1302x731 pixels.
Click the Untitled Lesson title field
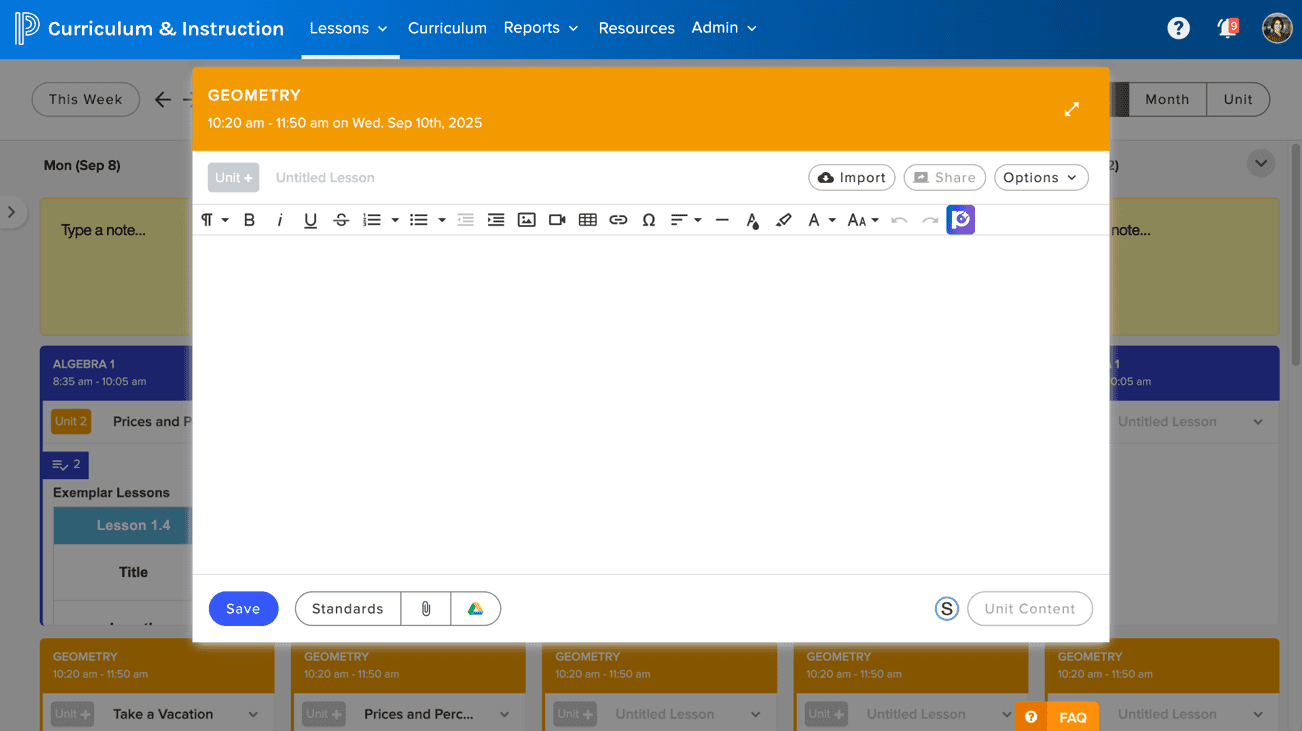[x=325, y=177]
